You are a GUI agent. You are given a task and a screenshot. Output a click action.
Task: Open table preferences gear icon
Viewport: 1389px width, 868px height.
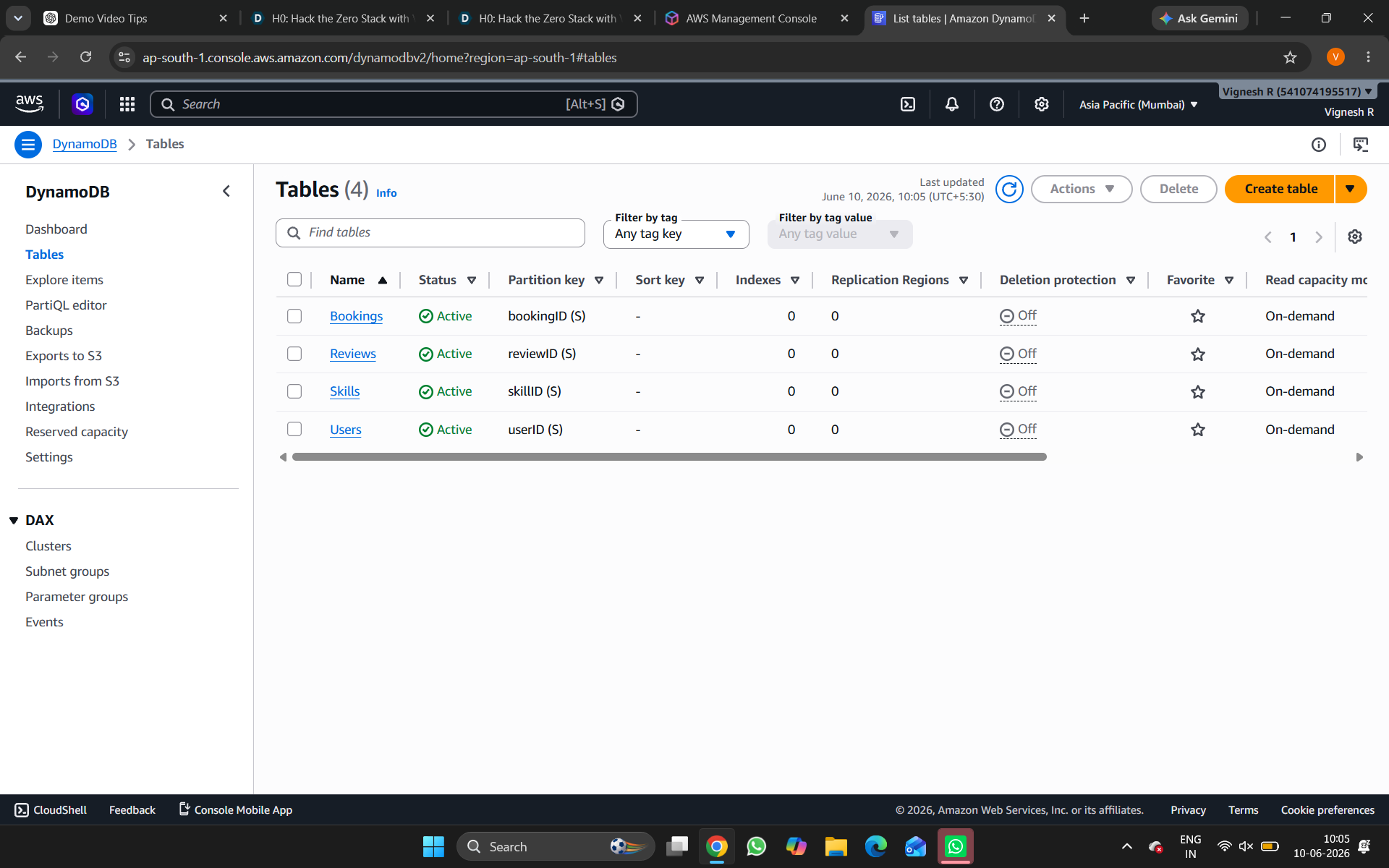pyautogui.click(x=1355, y=237)
